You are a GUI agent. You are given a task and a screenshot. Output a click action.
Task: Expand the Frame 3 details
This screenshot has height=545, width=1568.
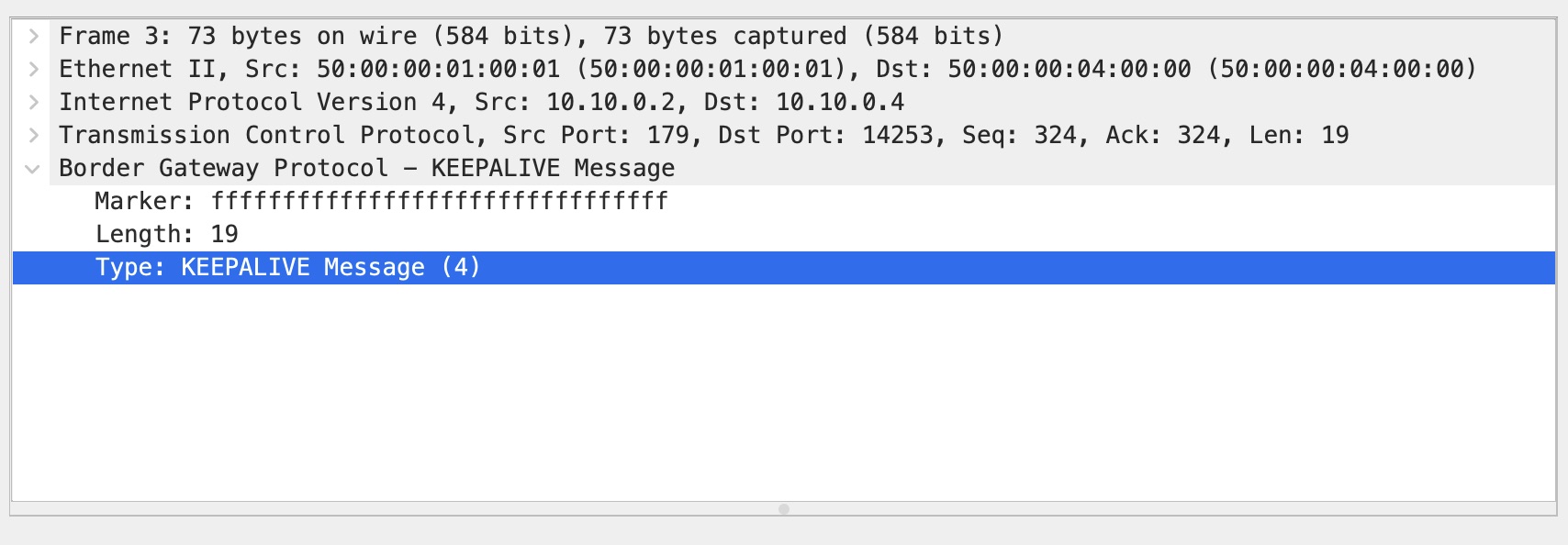pyautogui.click(x=33, y=37)
